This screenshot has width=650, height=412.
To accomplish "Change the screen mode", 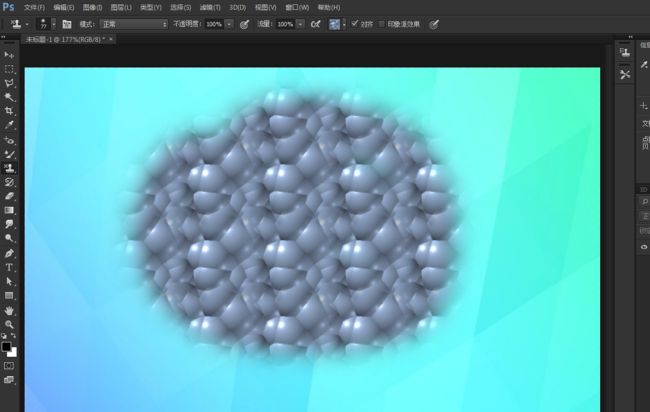I will 9,380.
